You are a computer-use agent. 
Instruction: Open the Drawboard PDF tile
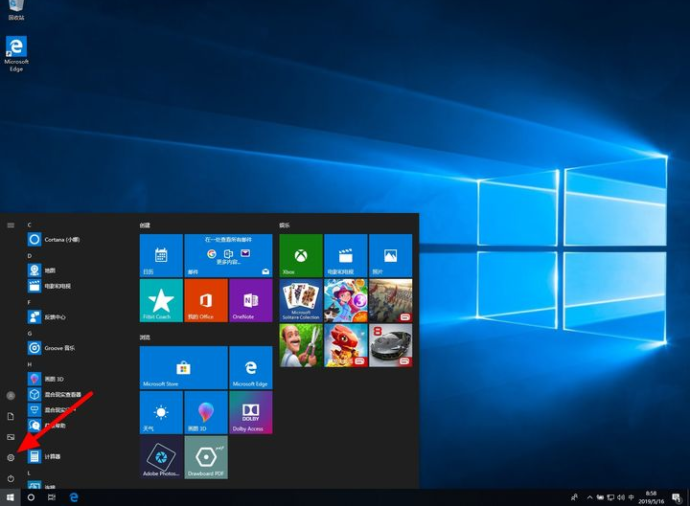pyautogui.click(x=205, y=456)
